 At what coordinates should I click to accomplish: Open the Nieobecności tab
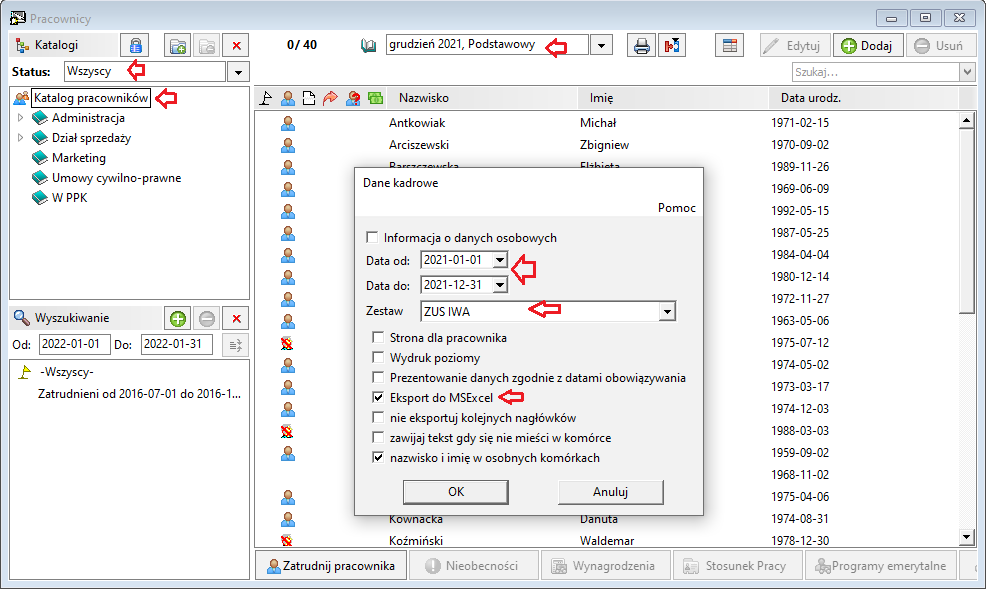pos(474,566)
